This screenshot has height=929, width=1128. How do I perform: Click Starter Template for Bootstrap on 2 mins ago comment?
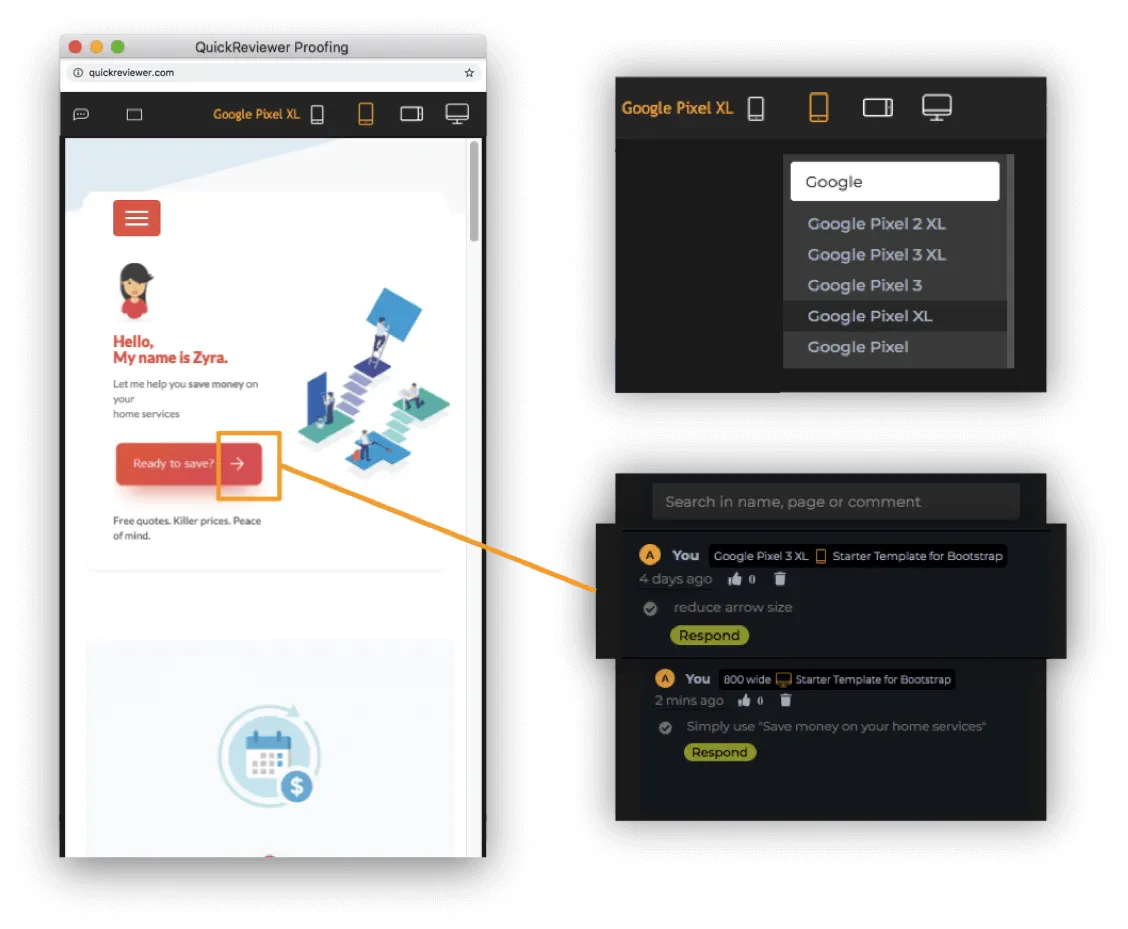tap(873, 679)
